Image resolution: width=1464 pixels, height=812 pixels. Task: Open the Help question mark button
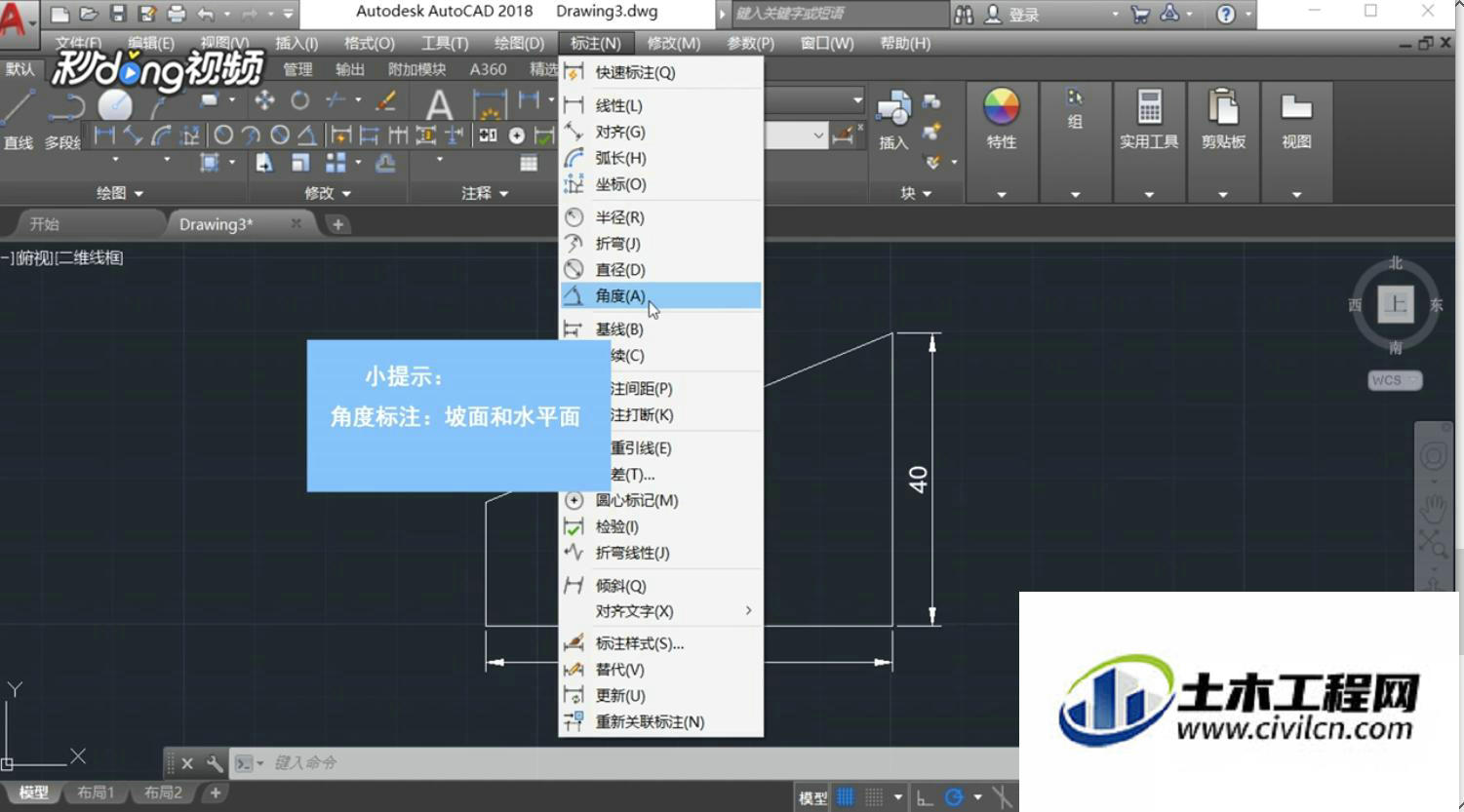pos(1226,14)
